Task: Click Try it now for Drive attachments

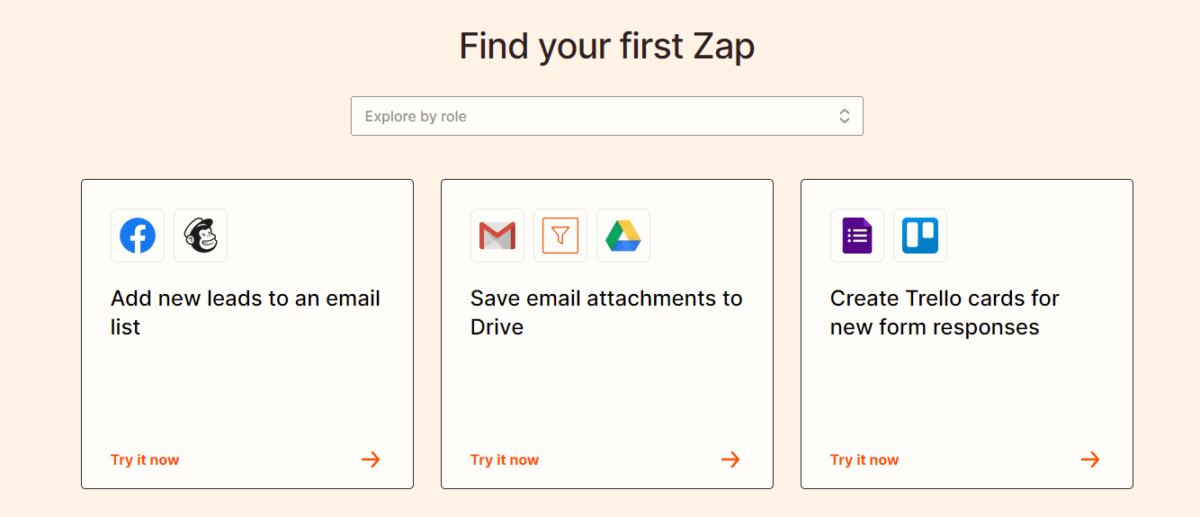Action: [505, 460]
